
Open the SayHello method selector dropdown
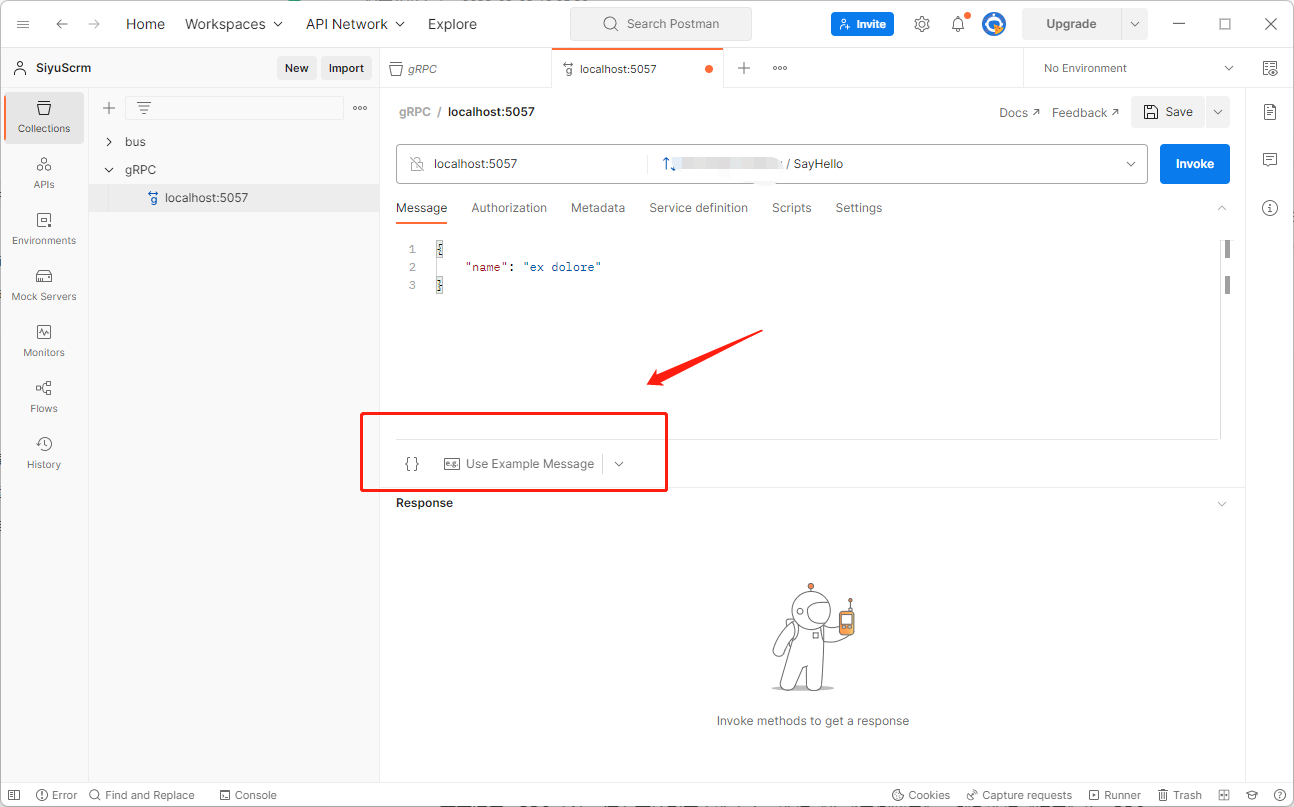[x=1131, y=164]
